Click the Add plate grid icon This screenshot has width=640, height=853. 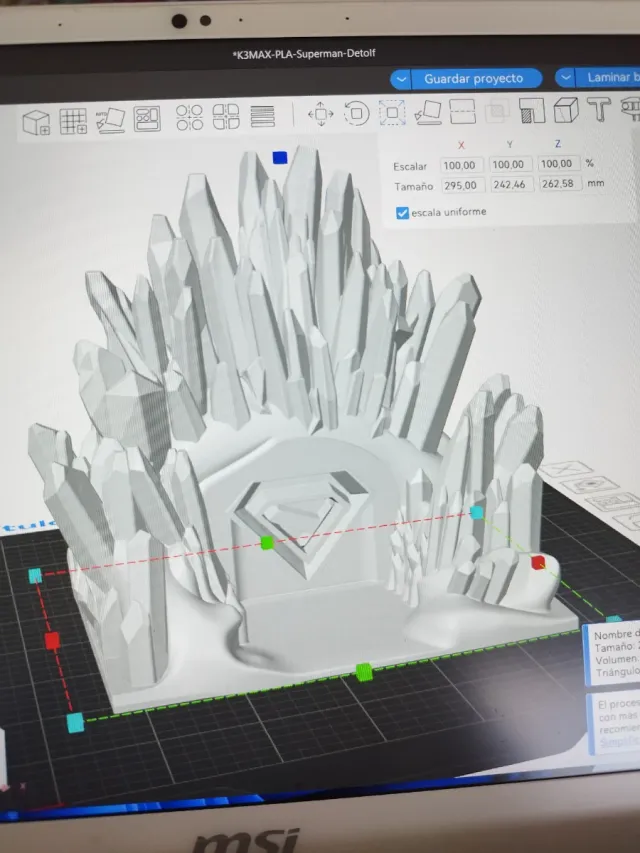[73, 121]
